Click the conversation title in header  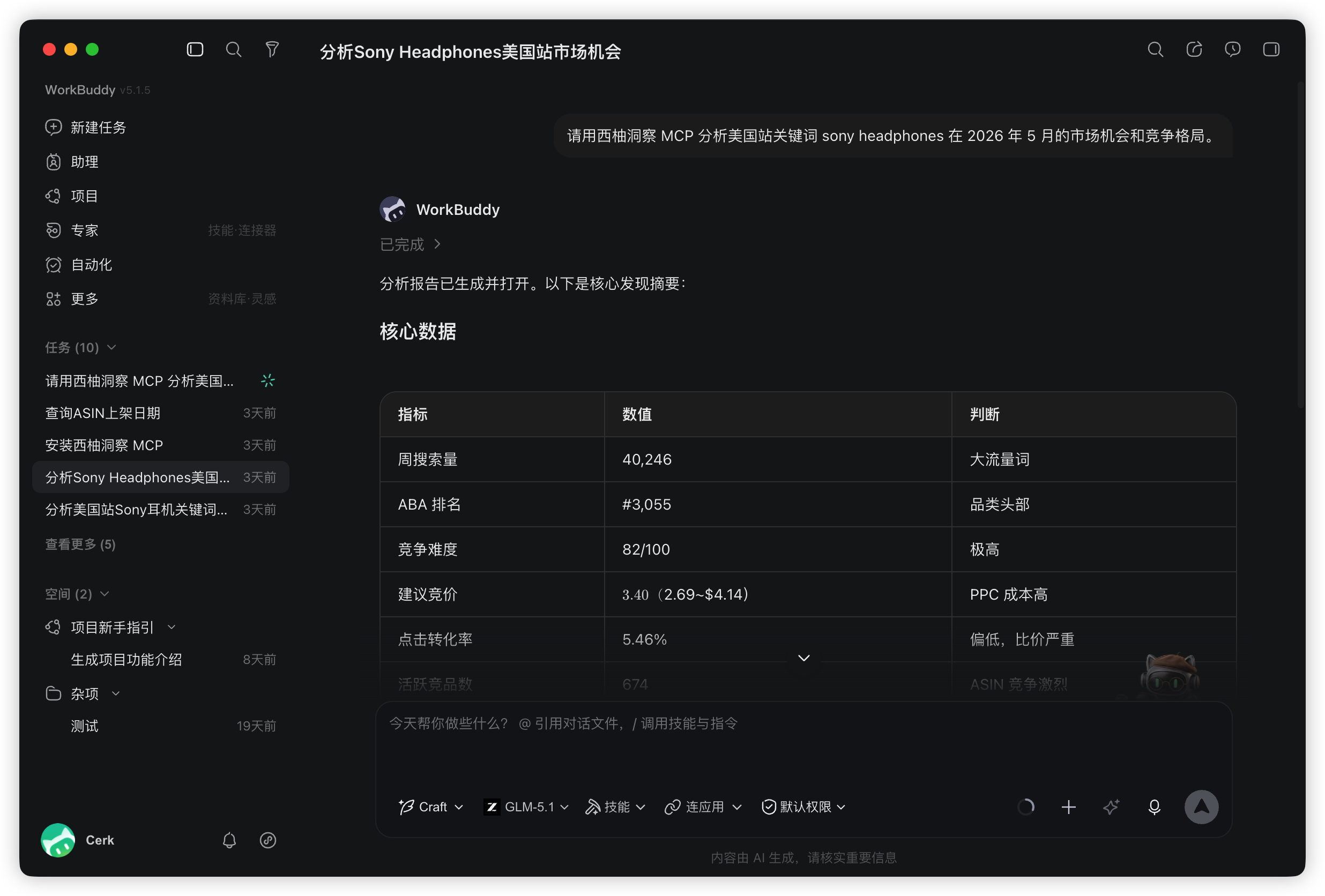tap(470, 51)
